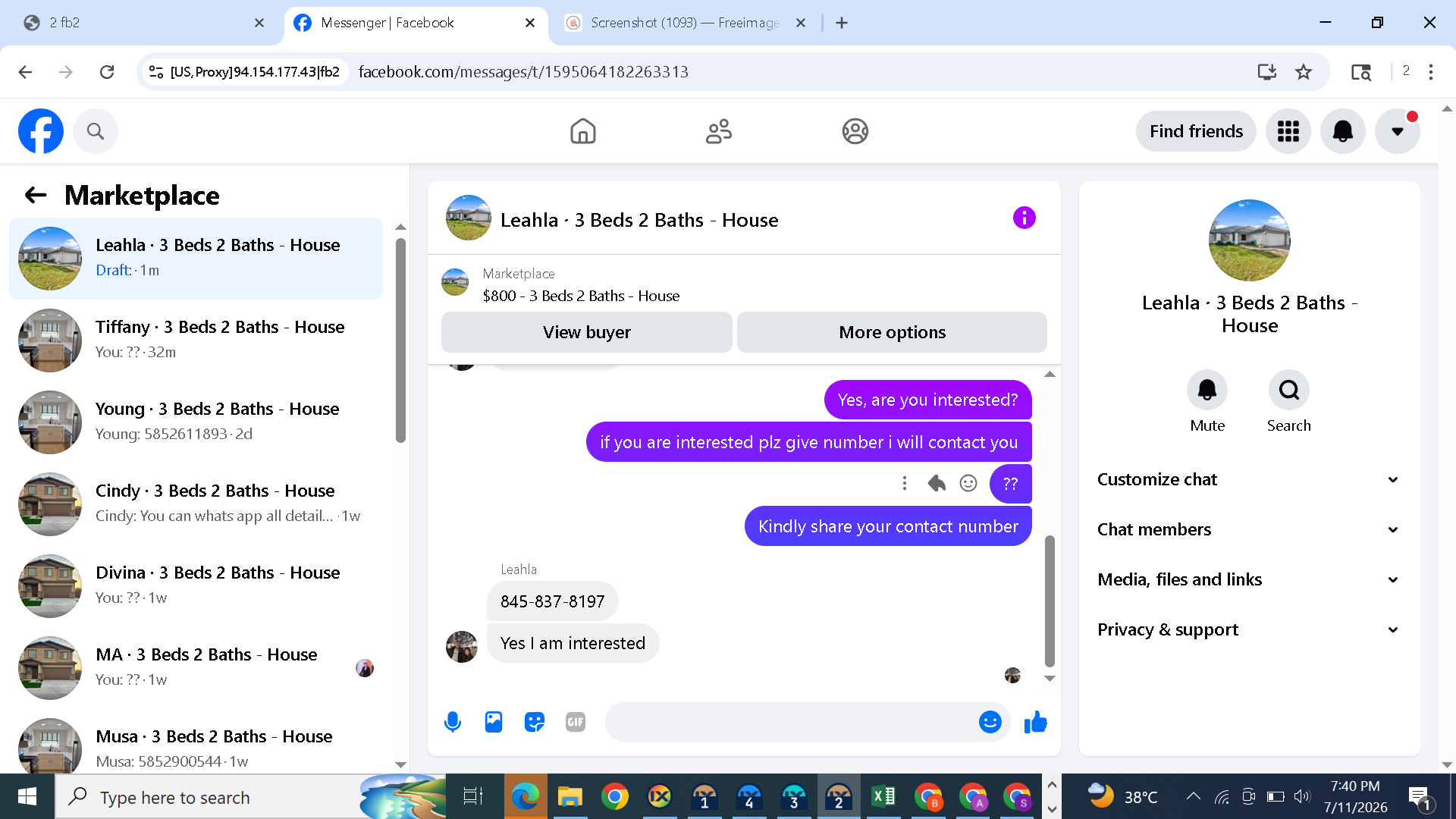Choose a sticker icon in composer
Image resolution: width=1456 pixels, height=819 pixels.
(535, 722)
